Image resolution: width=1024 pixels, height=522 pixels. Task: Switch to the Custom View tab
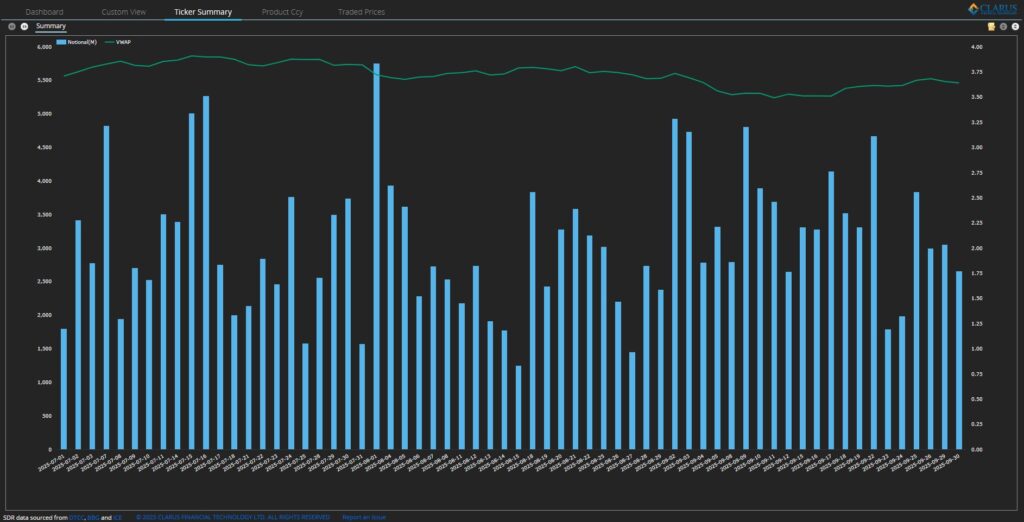[x=123, y=12]
